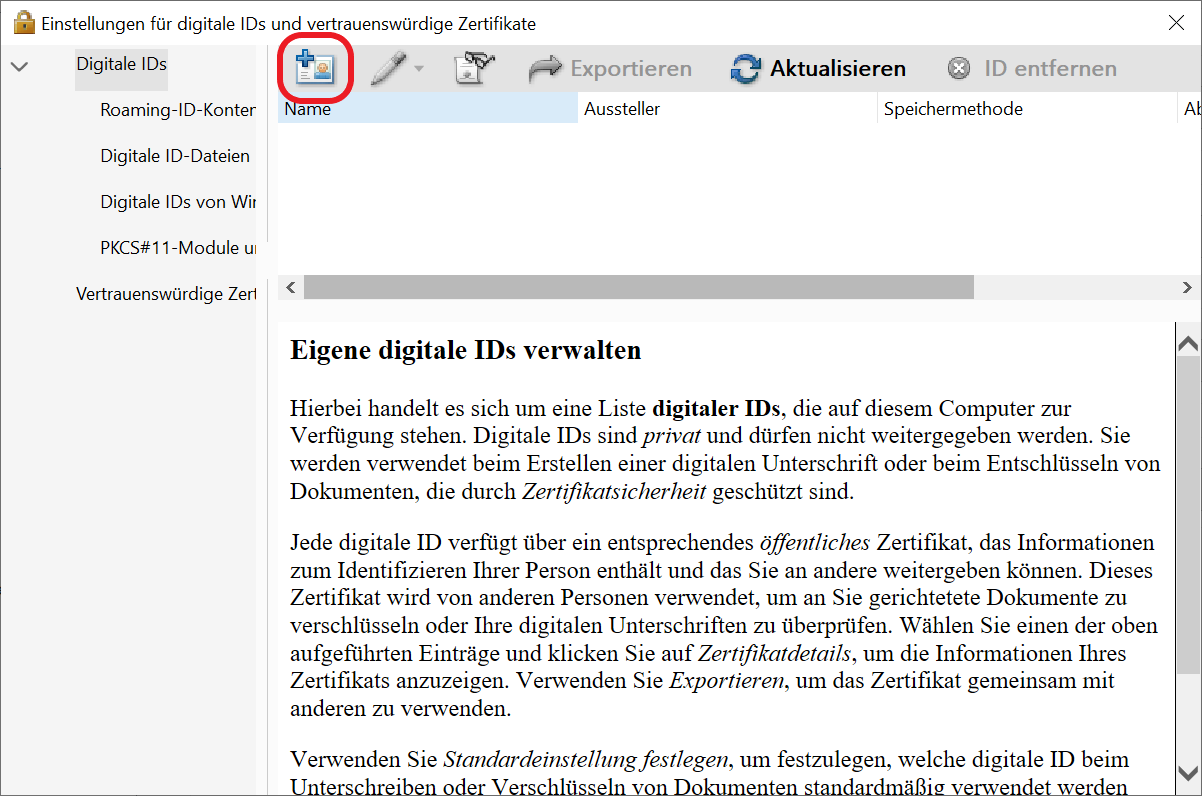Click the Exportieren arrow icon
The width and height of the screenshot is (1202, 796).
[545, 69]
